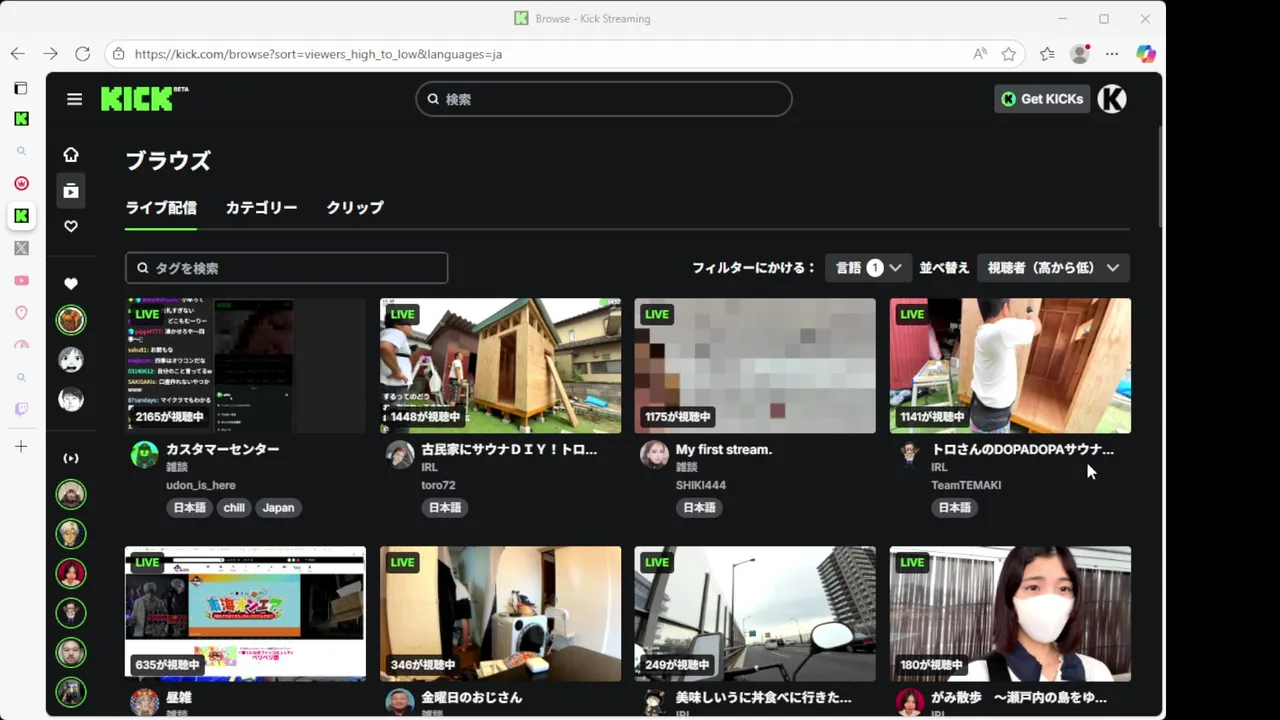
Task: Switch to the クリップ tab
Action: click(355, 208)
